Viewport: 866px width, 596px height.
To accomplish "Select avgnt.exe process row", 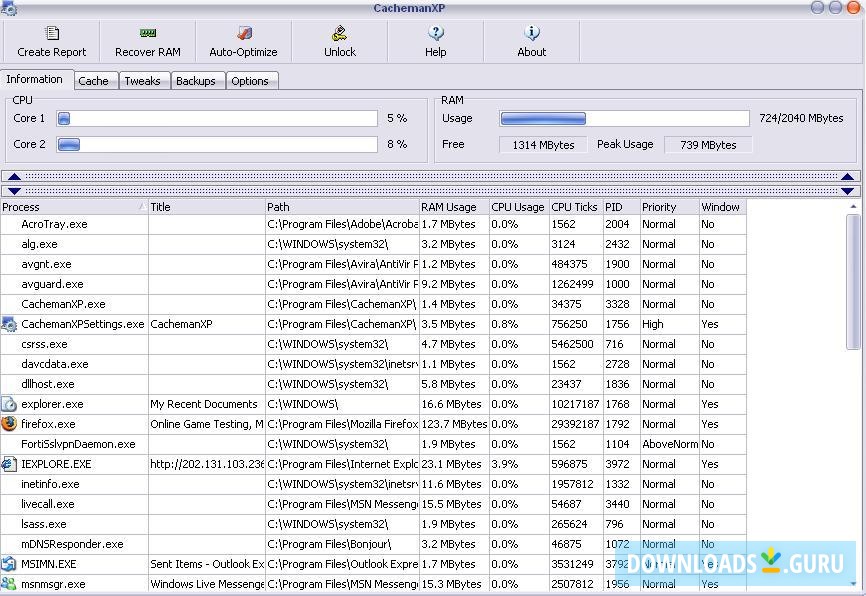I will click(x=373, y=264).
